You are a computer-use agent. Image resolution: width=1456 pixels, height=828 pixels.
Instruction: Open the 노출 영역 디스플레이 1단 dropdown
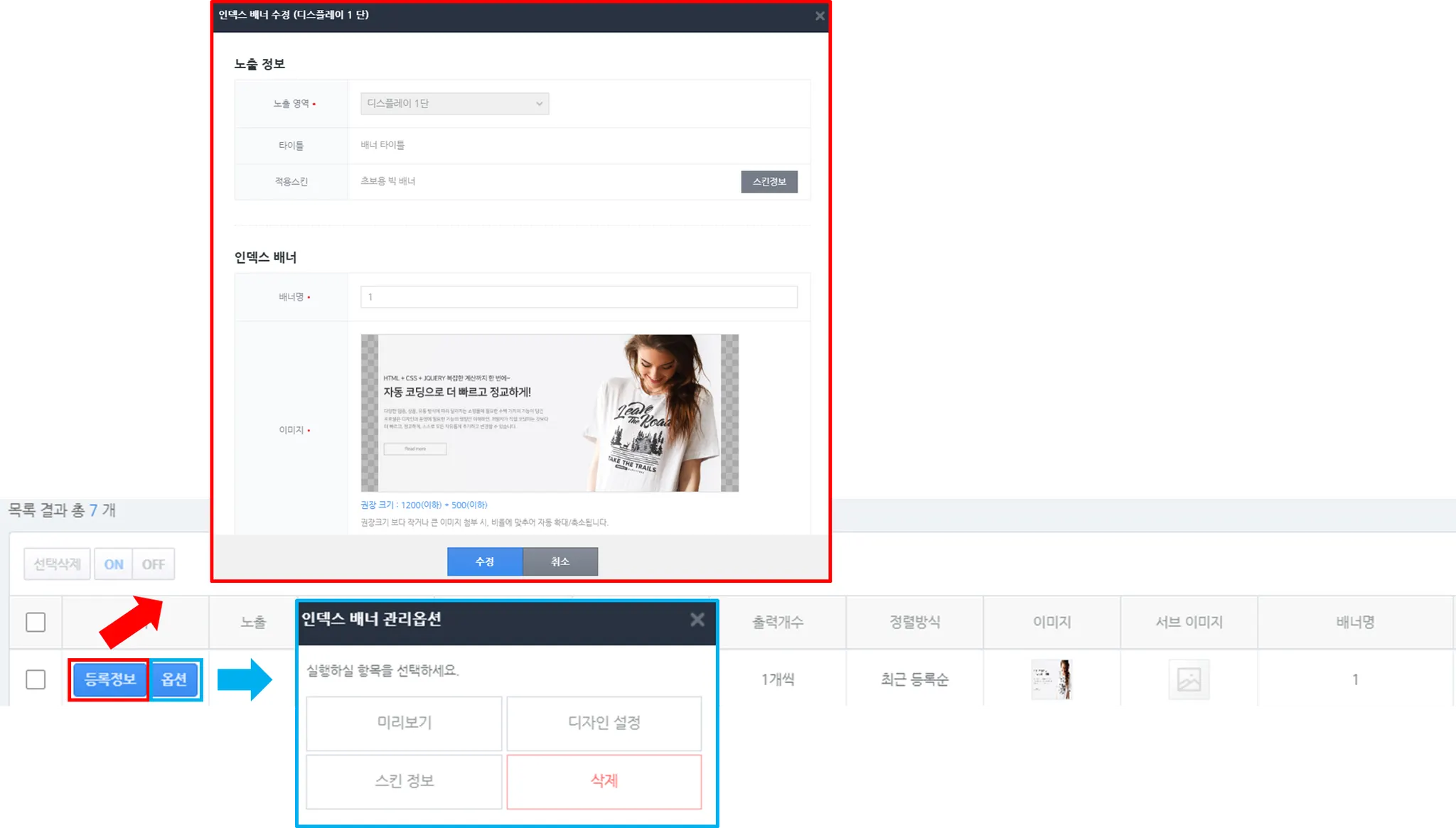tap(454, 104)
